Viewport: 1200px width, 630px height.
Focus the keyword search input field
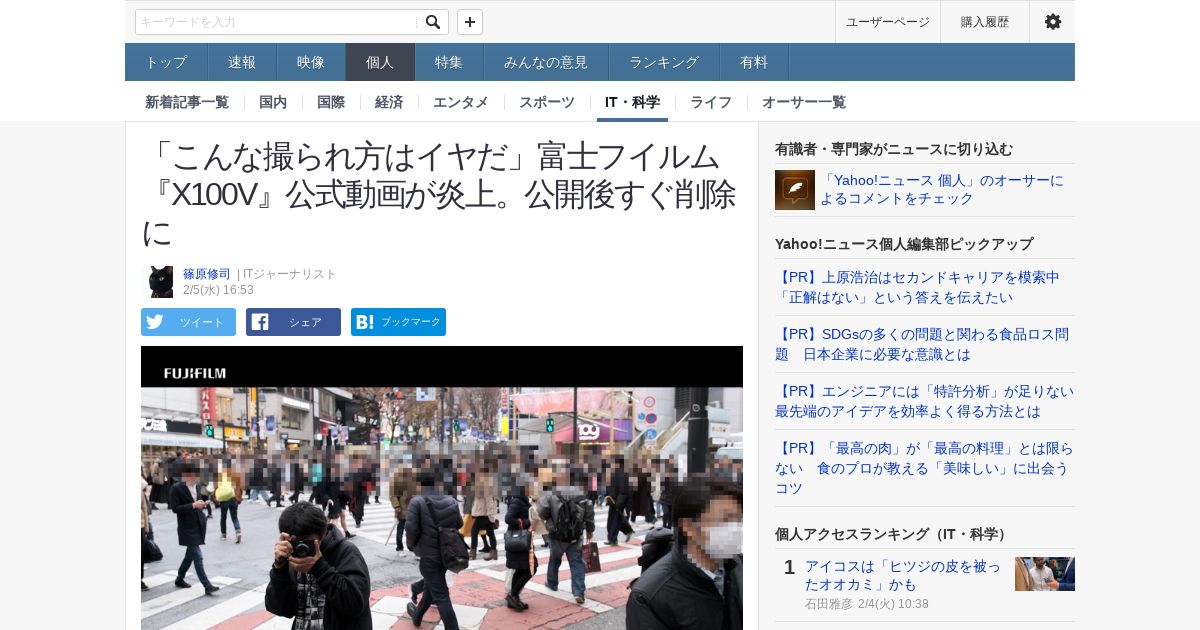[x=276, y=22]
